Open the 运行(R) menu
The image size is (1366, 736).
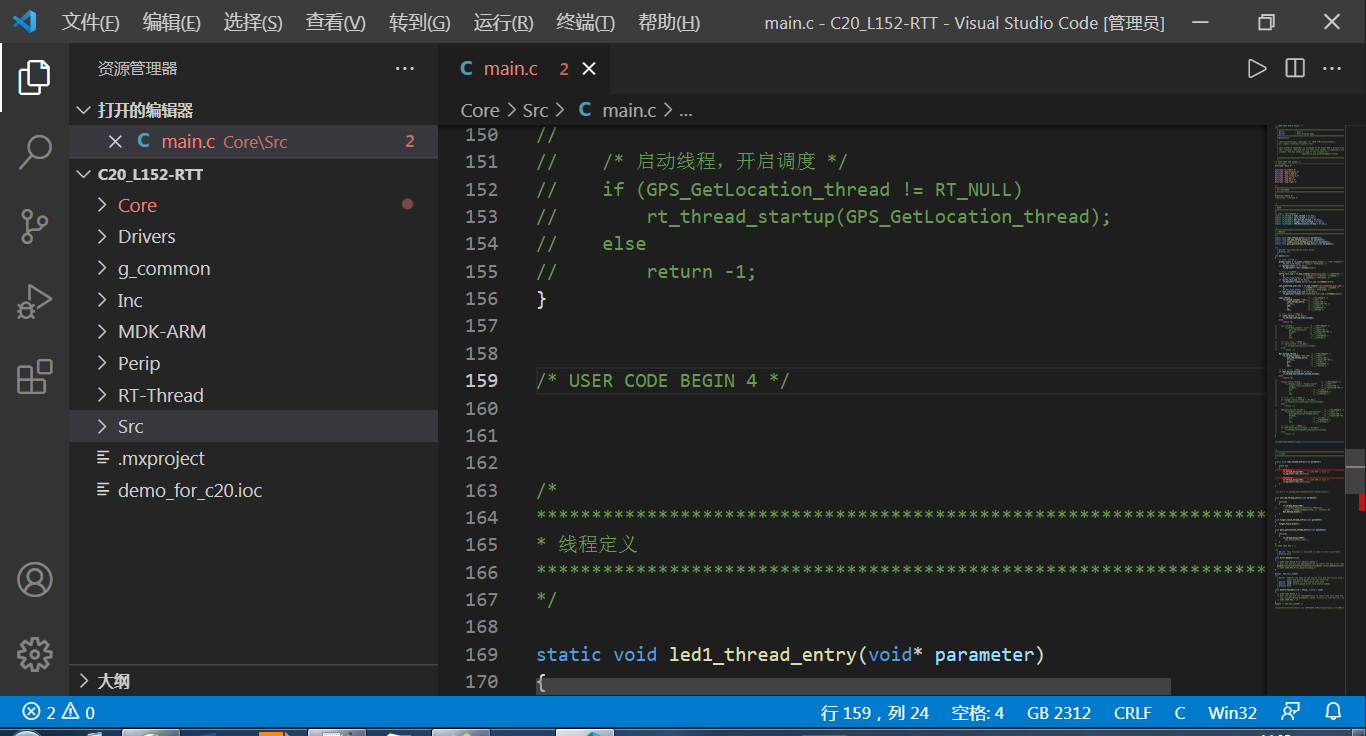click(x=503, y=22)
